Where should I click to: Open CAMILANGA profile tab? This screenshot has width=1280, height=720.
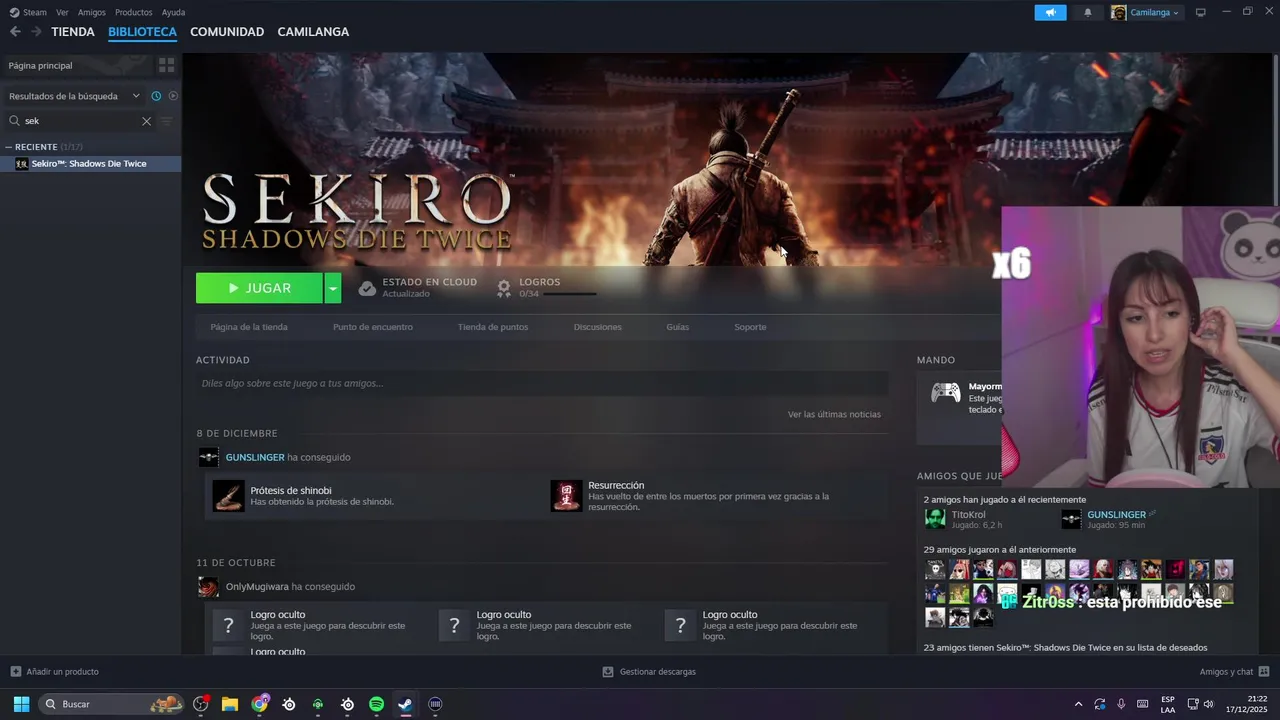click(313, 32)
